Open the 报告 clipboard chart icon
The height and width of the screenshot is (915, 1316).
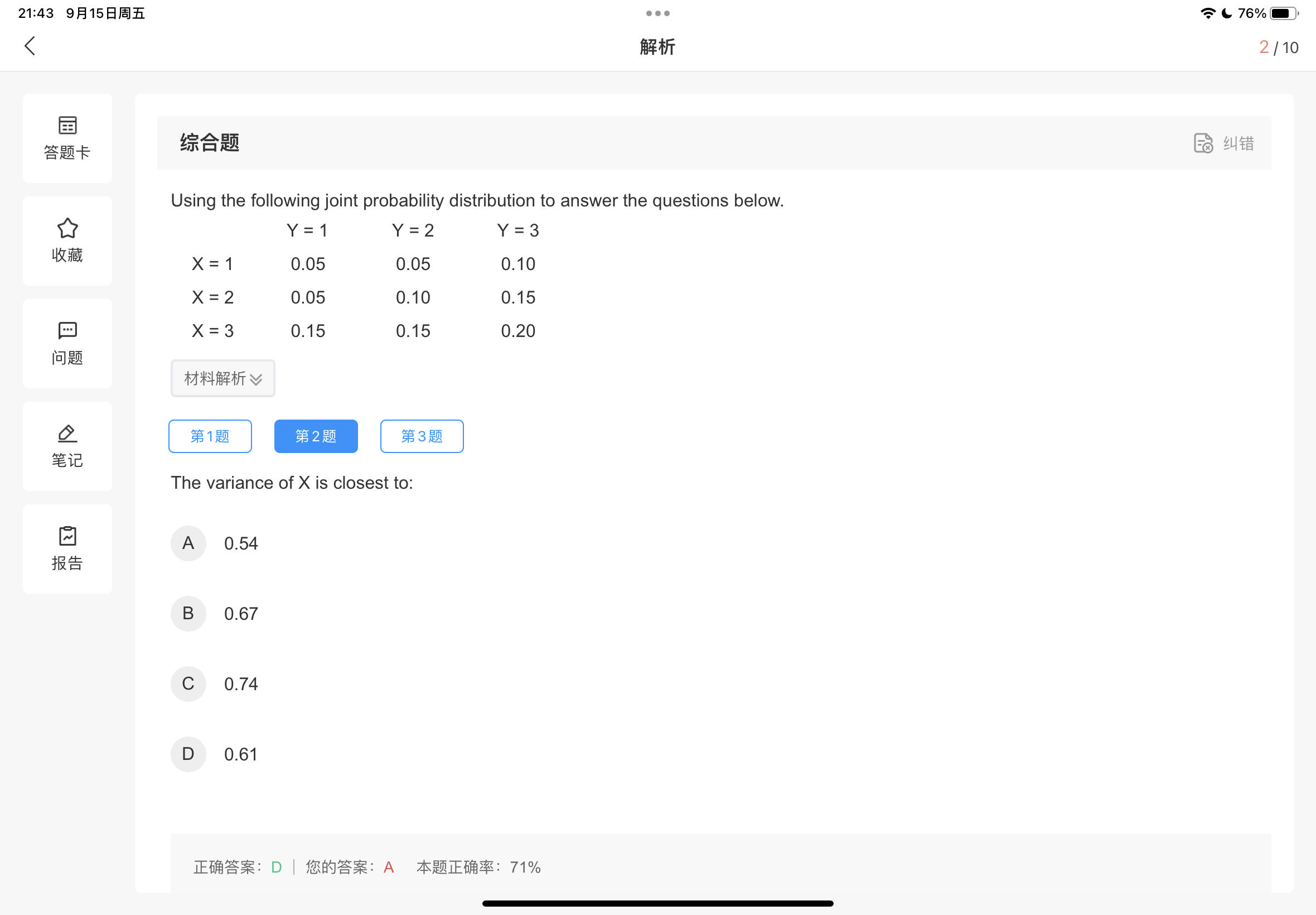pos(67,536)
